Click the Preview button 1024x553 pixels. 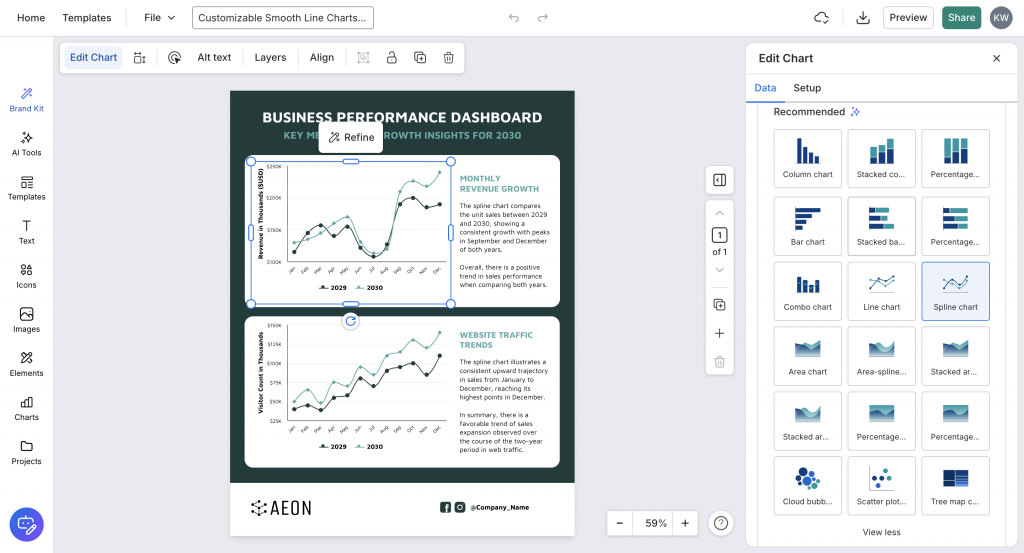point(908,18)
